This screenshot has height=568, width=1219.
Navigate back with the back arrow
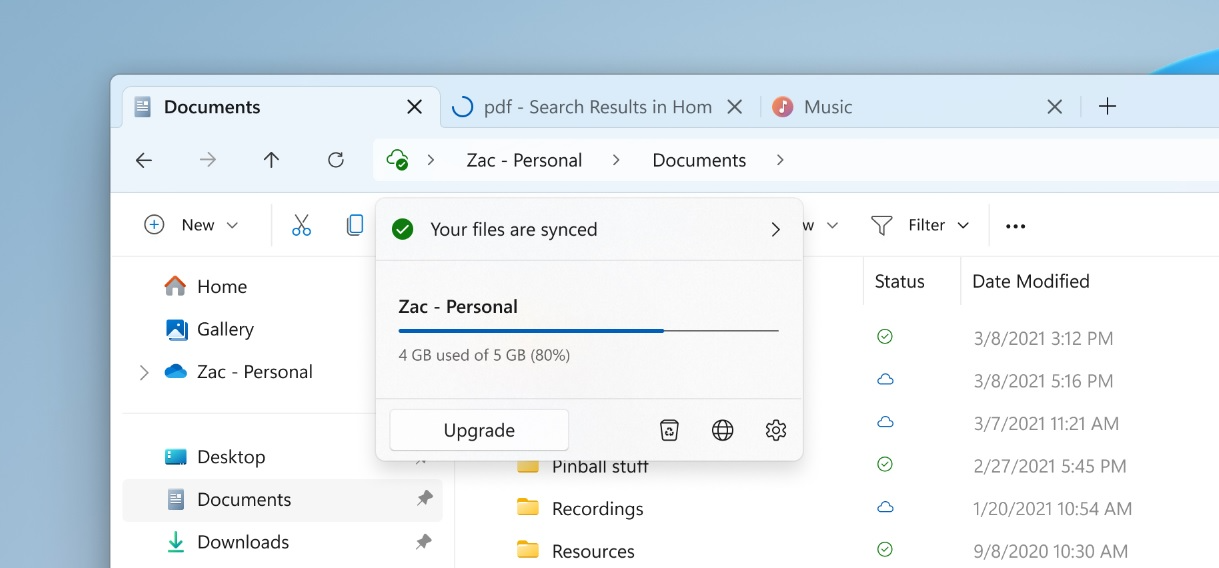(x=144, y=160)
